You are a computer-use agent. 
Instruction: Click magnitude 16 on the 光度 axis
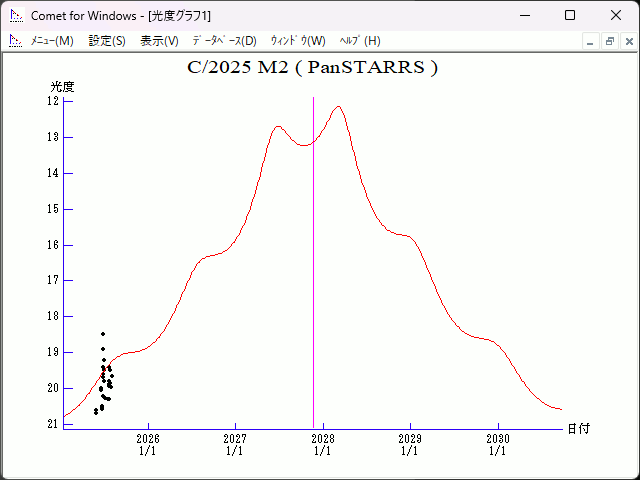point(53,245)
